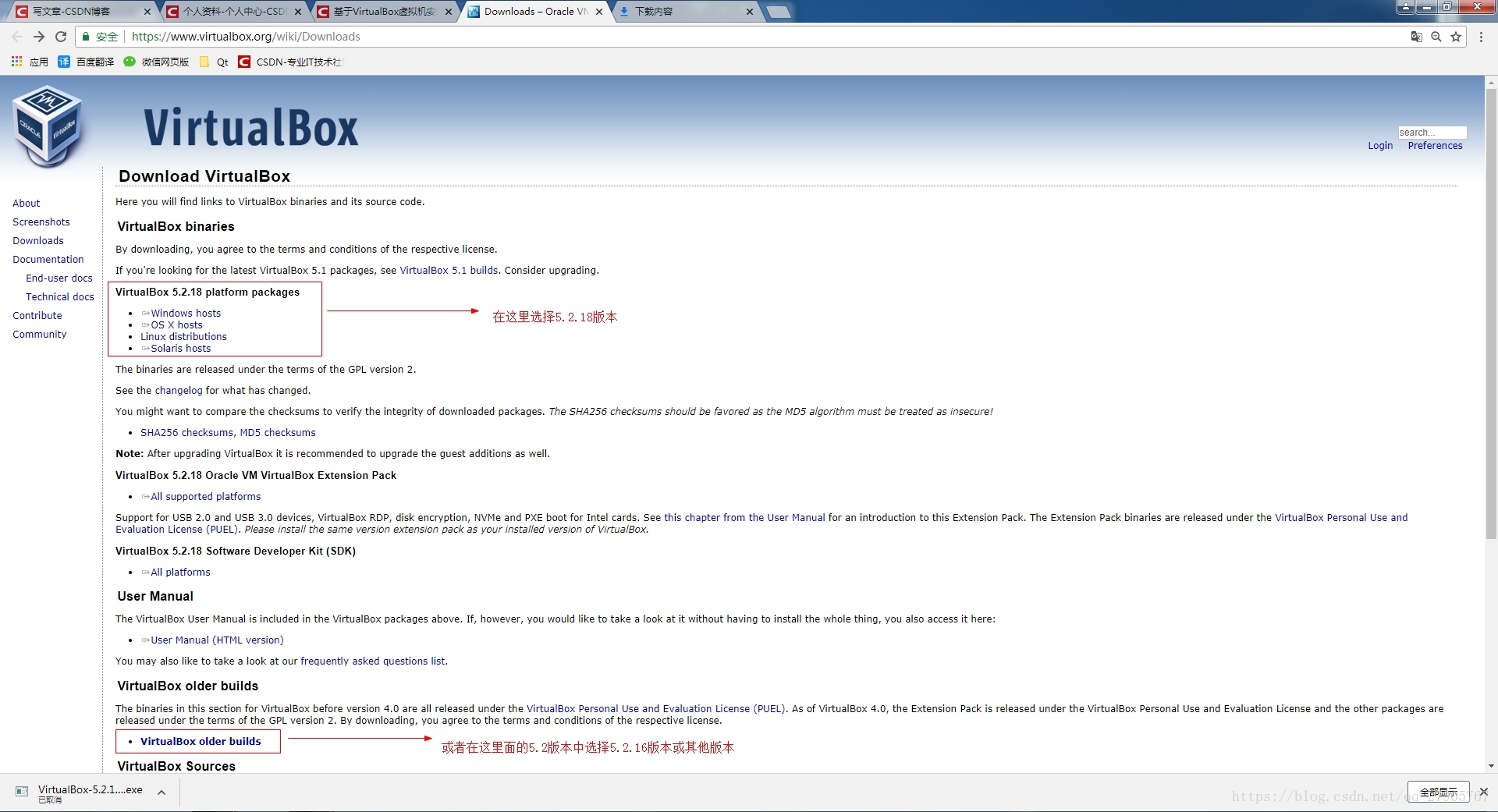This screenshot has height=812, width=1498.
Task: Click the scrollbar up arrow
Action: [x=1491, y=81]
